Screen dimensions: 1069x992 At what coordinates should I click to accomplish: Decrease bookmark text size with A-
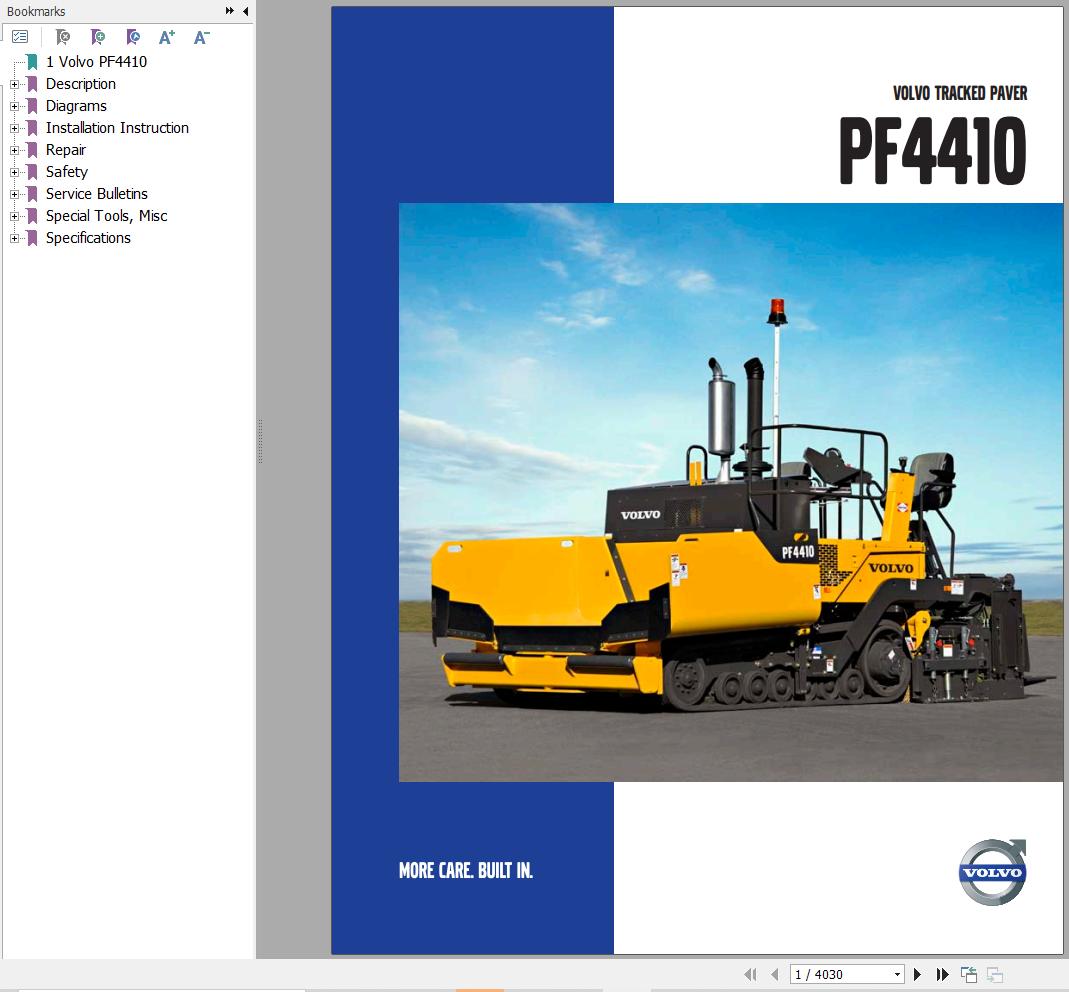(201, 37)
